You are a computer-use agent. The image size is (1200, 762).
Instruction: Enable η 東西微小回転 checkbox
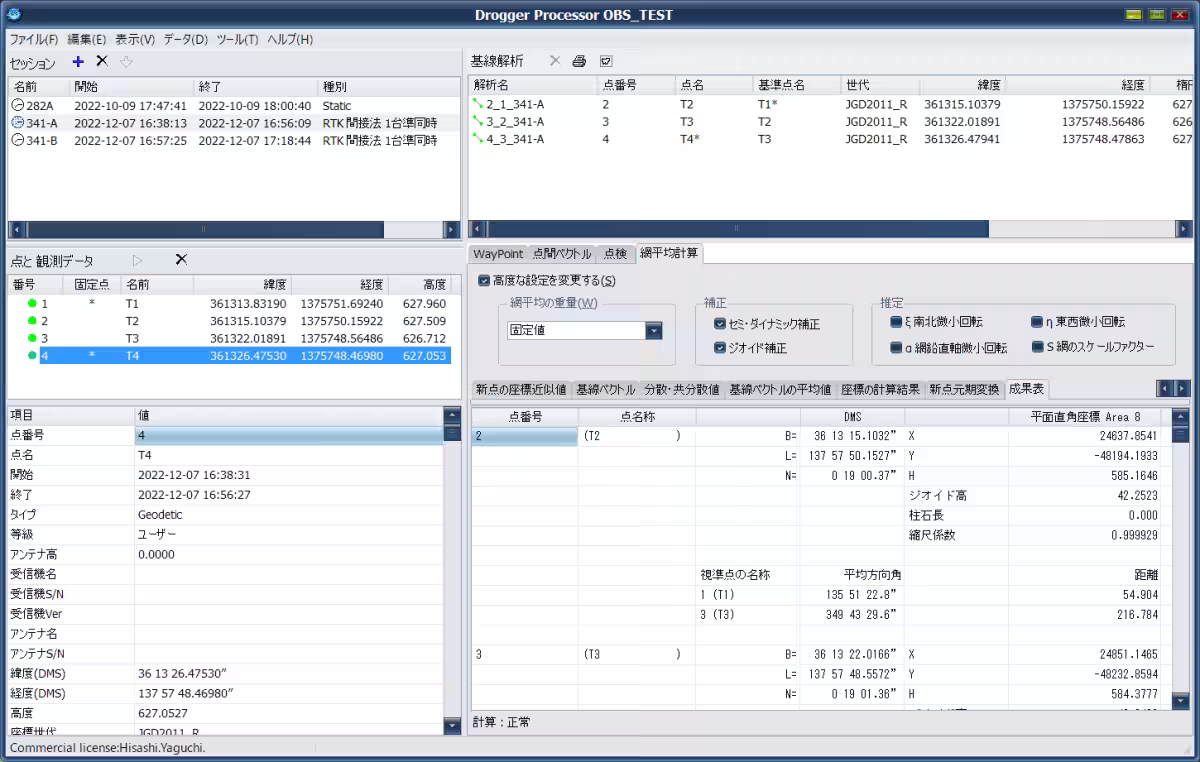coord(1037,322)
